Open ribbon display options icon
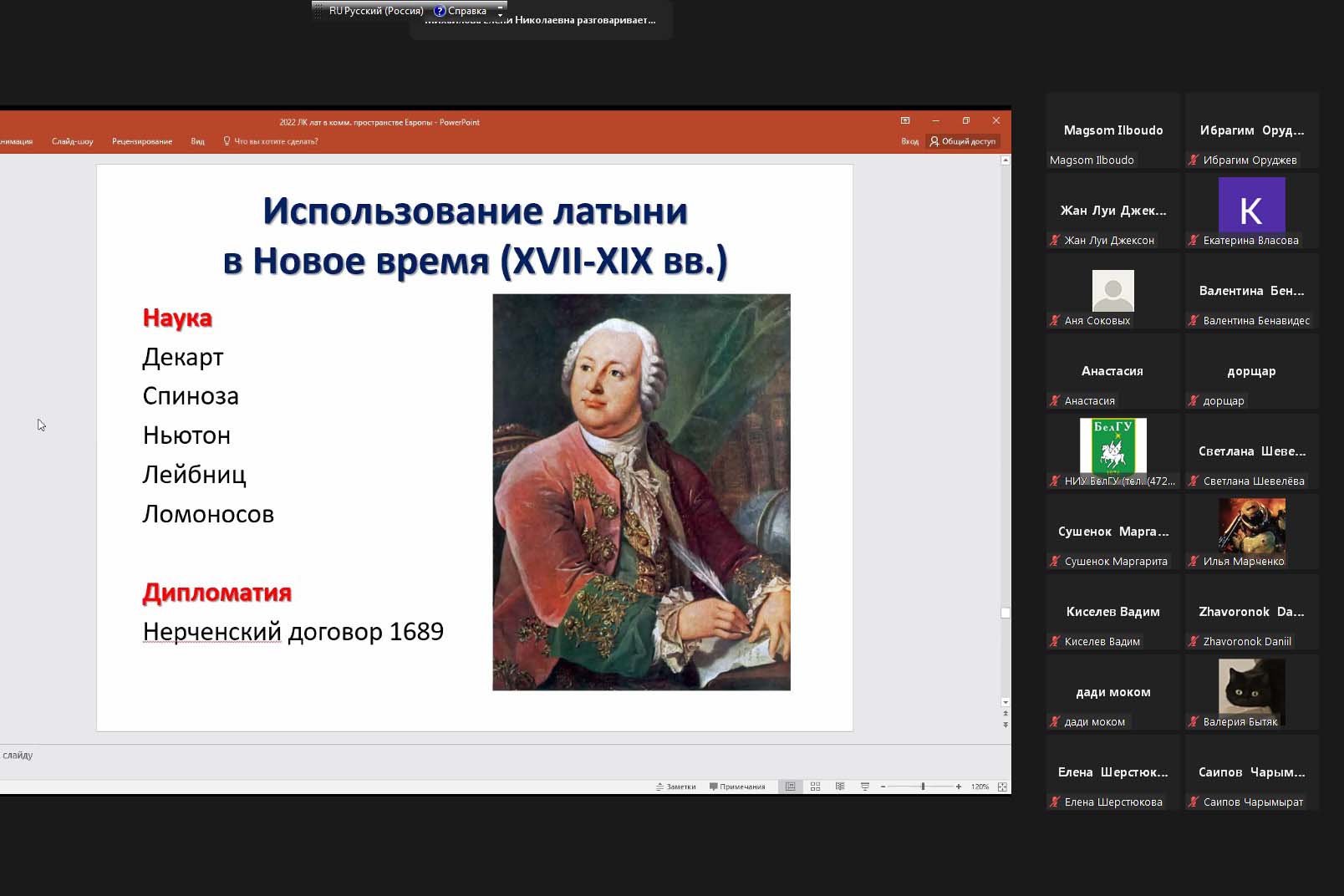This screenshot has height=896, width=1344. click(905, 121)
